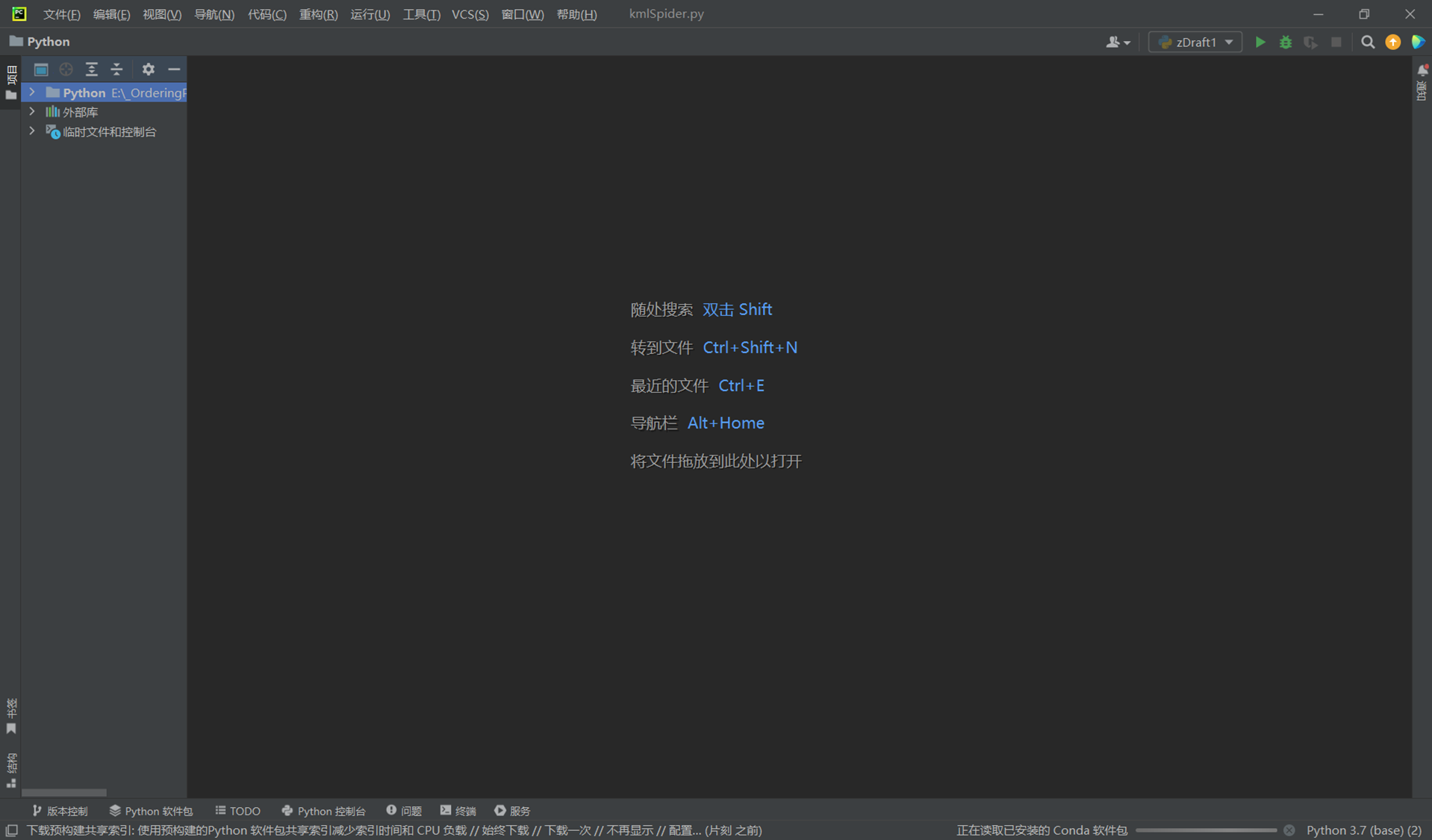
Task: Collapse all items in the project tree
Action: click(116, 69)
